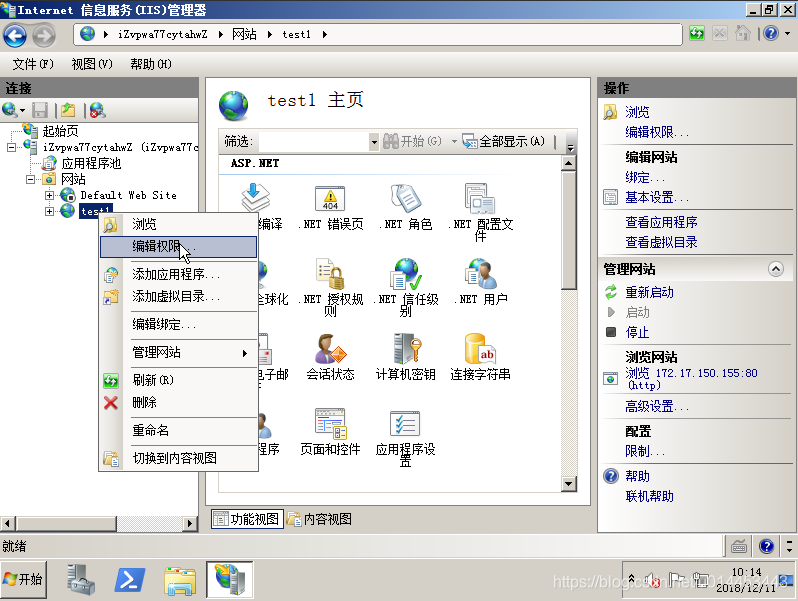Click the green refresh page icon in address bar
The width and height of the screenshot is (798, 601).
click(696, 34)
